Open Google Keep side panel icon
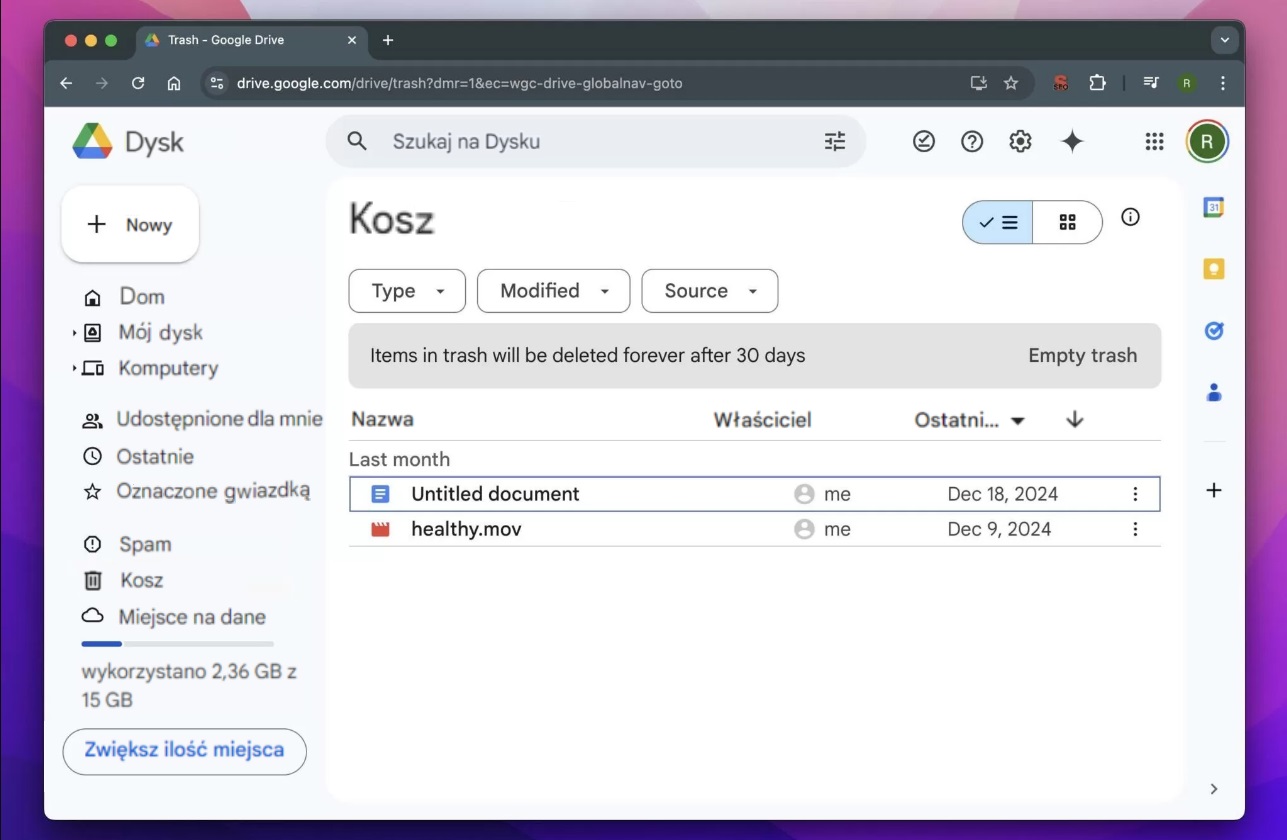The image size is (1287, 840). 1214,269
